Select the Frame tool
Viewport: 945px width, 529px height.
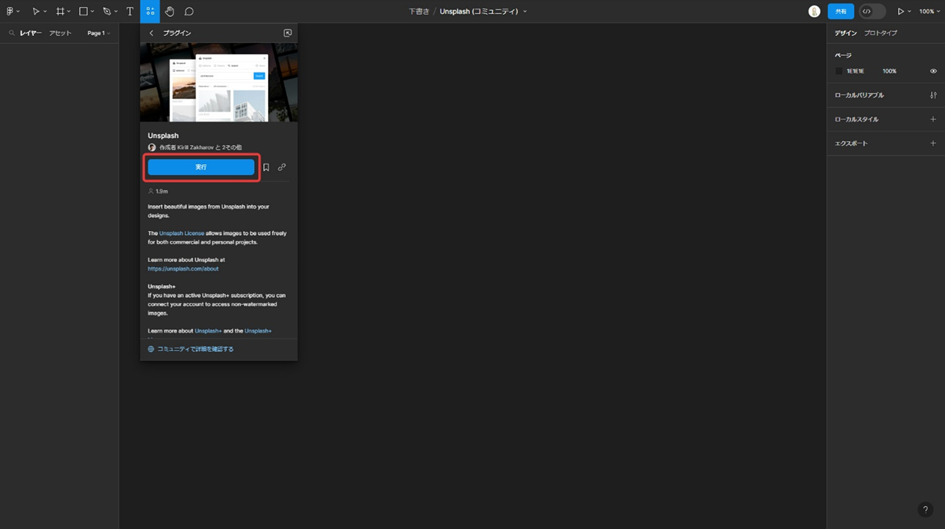(60, 11)
